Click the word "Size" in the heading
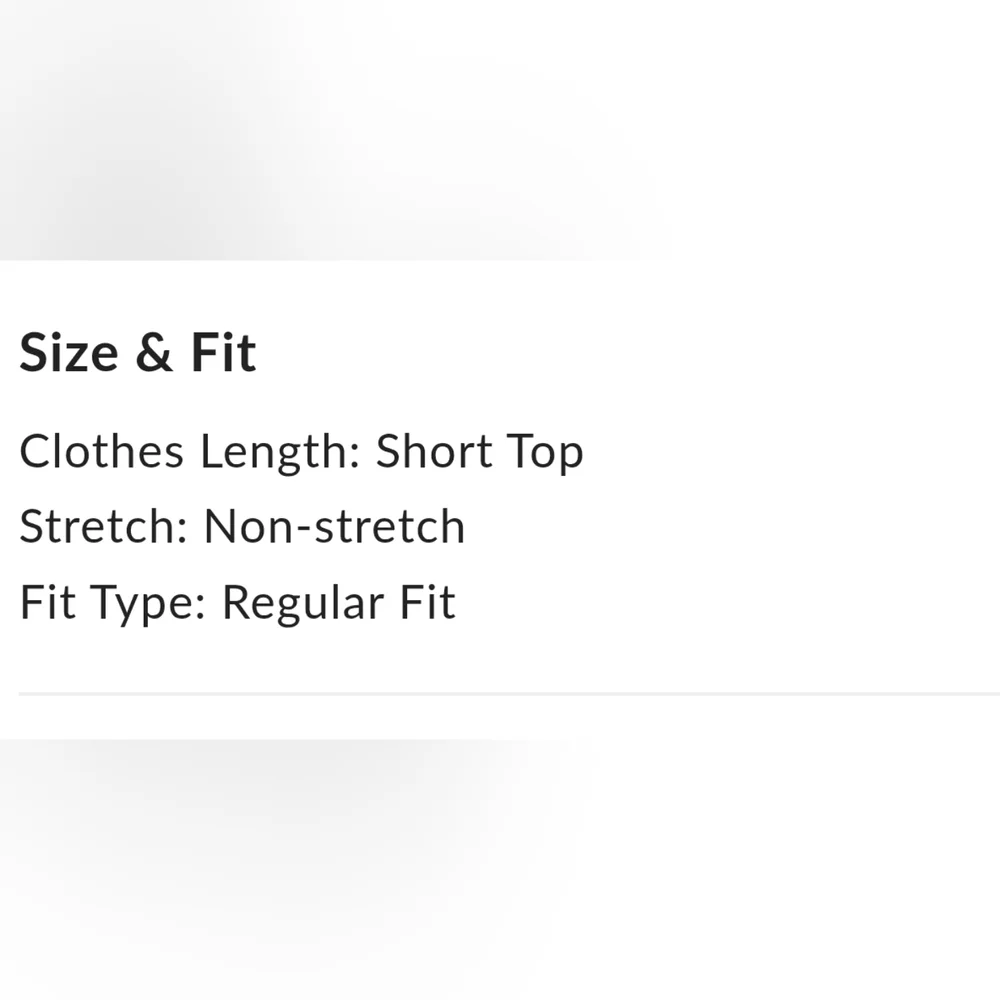 (68, 353)
